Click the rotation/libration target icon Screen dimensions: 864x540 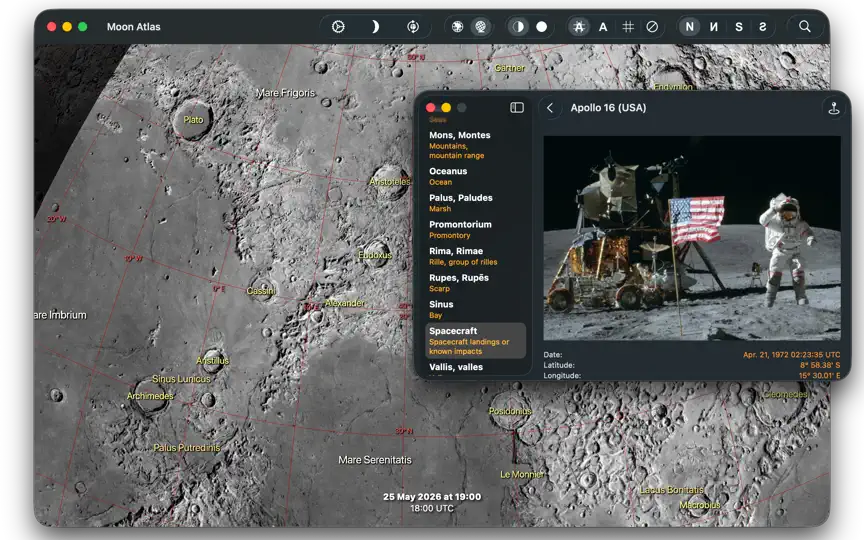pos(413,26)
